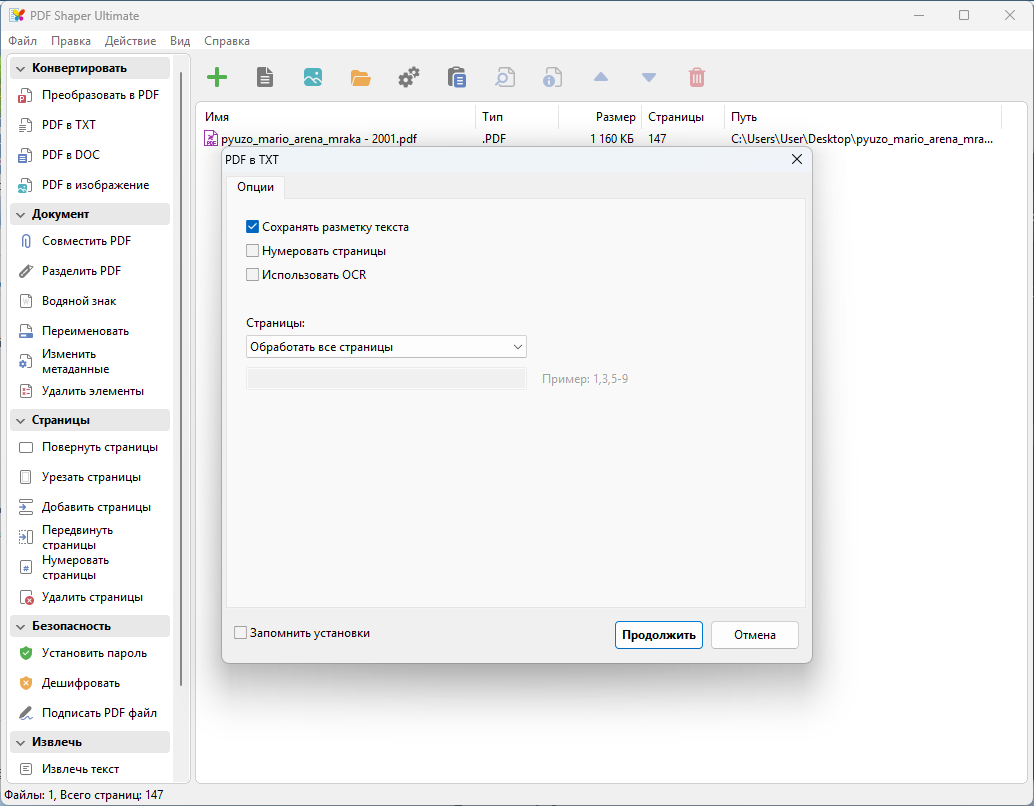The image size is (1034, 806).
Task: Open the Справка menu
Action: [x=227, y=41]
